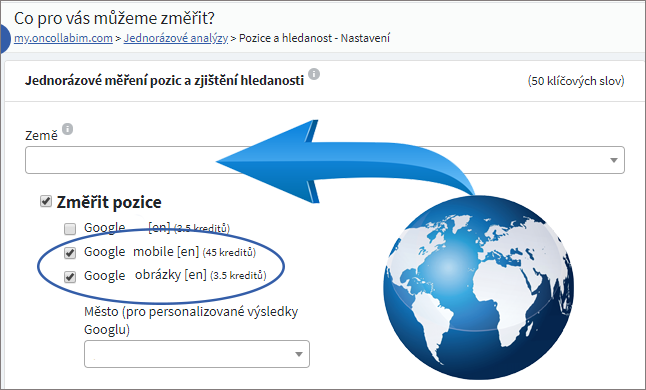Click the blue circle at left edge
The height and width of the screenshot is (390, 646).
pos(4,39)
